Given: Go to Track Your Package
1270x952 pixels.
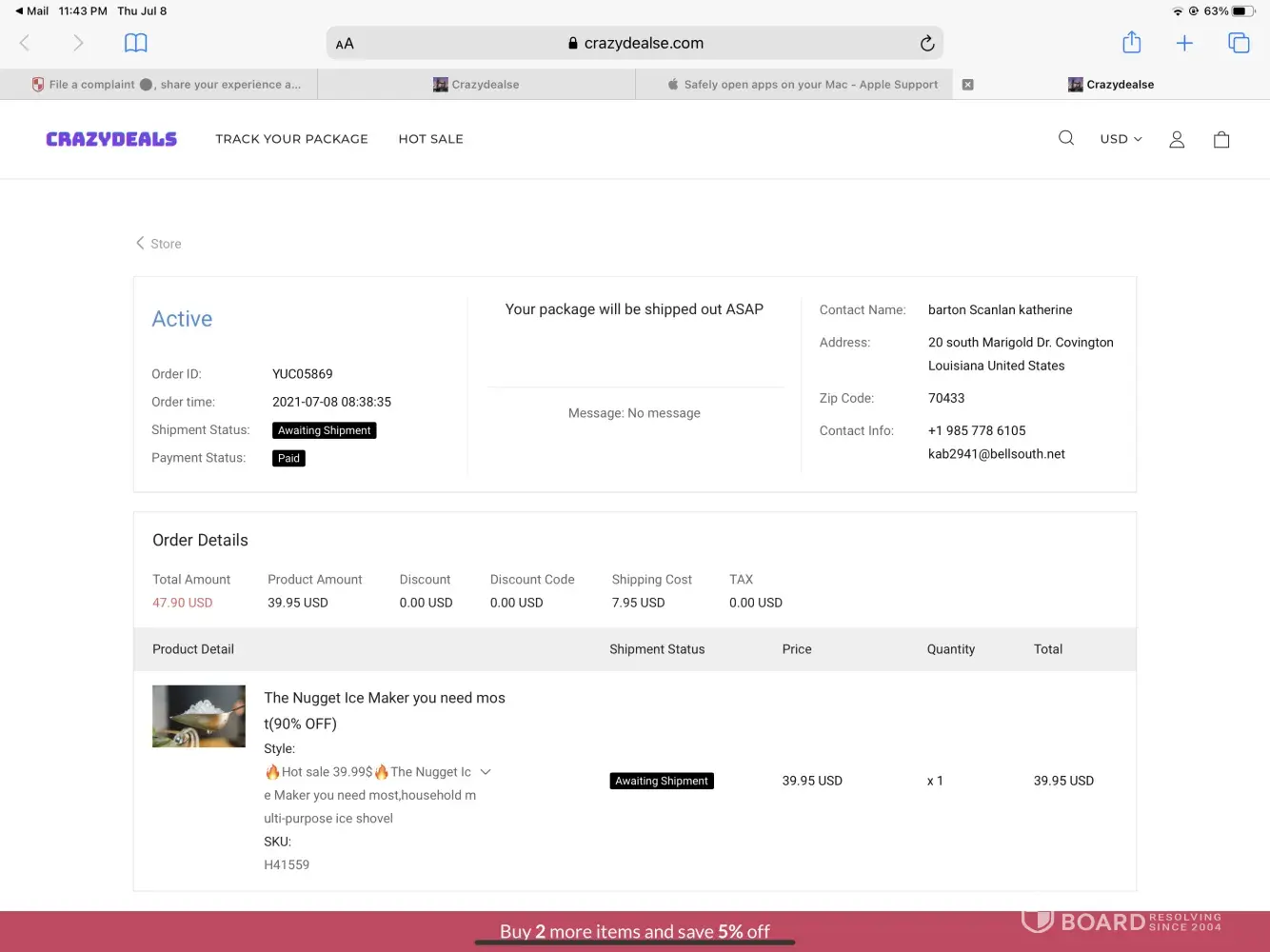Looking at the screenshot, I should pos(291,139).
